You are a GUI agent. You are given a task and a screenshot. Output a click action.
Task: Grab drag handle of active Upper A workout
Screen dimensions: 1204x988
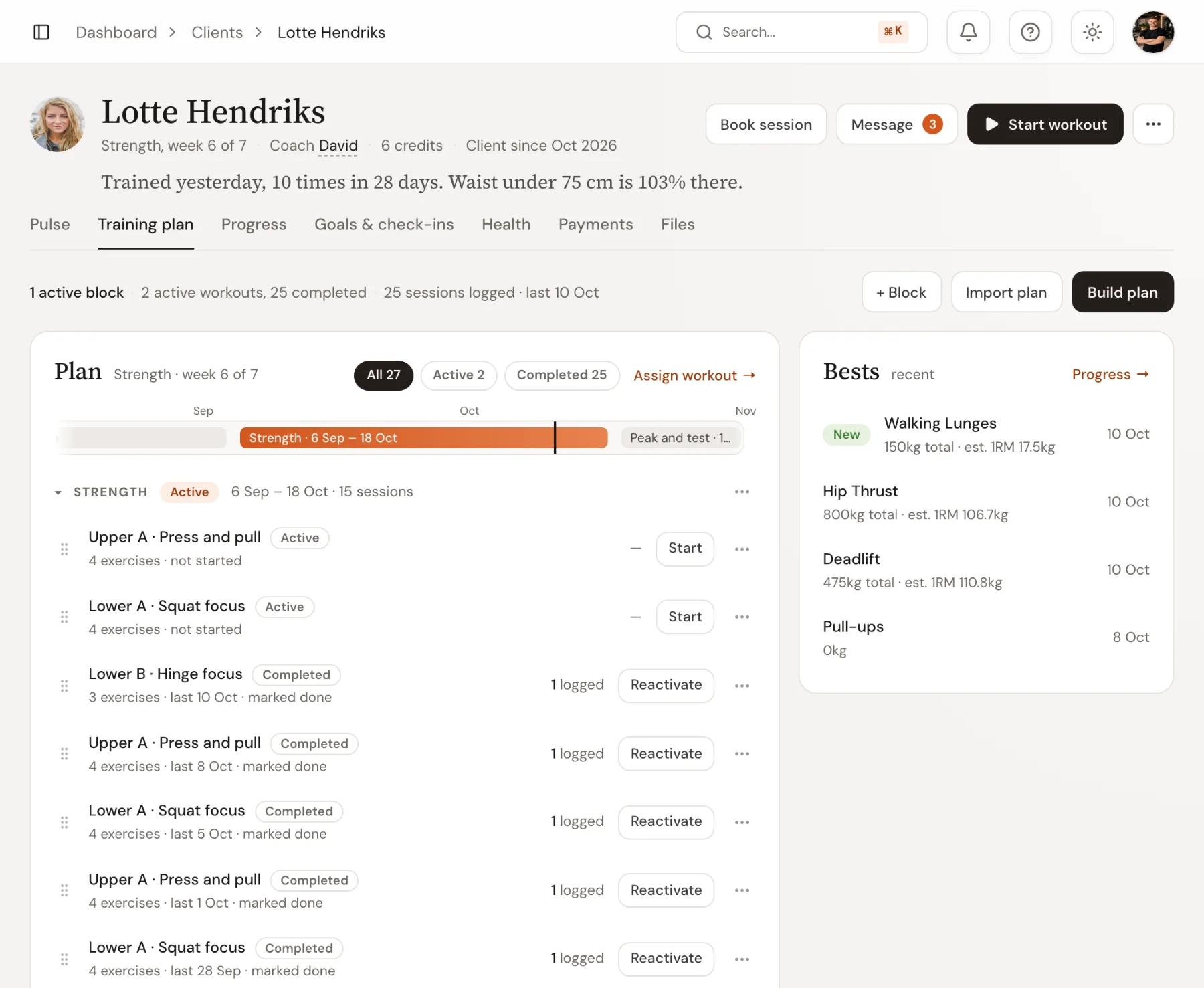coord(64,549)
